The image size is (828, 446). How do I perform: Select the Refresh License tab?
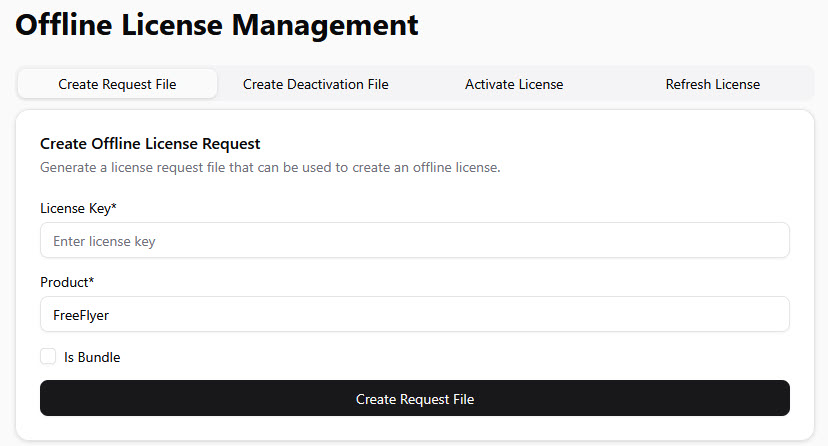click(712, 84)
